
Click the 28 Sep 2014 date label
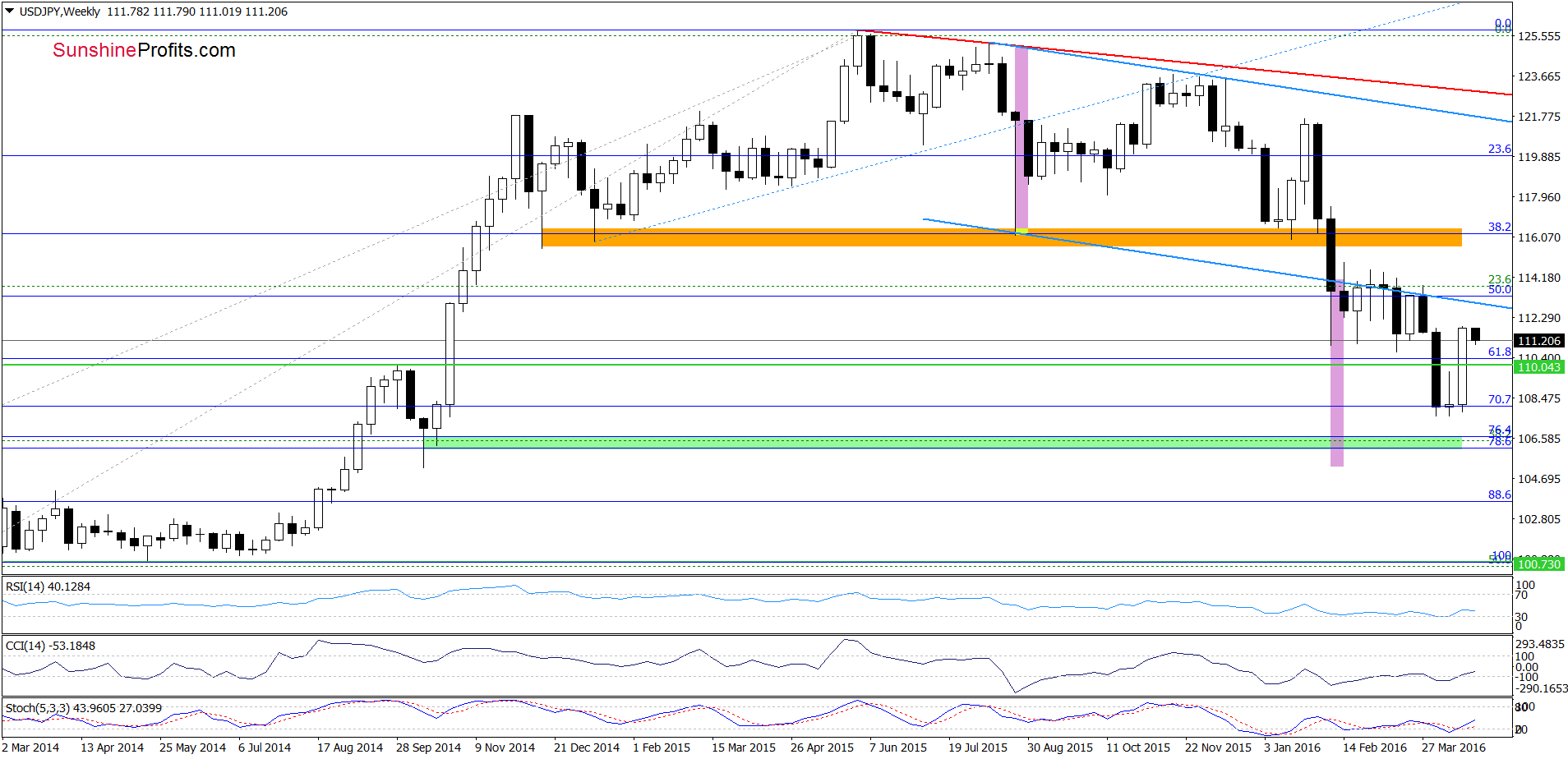[428, 747]
